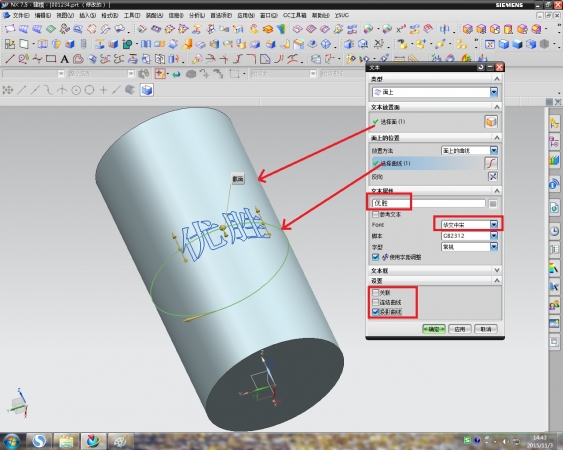Open the 文件(F) menu
The width and height of the screenshot is (563, 450).
coord(21,15)
